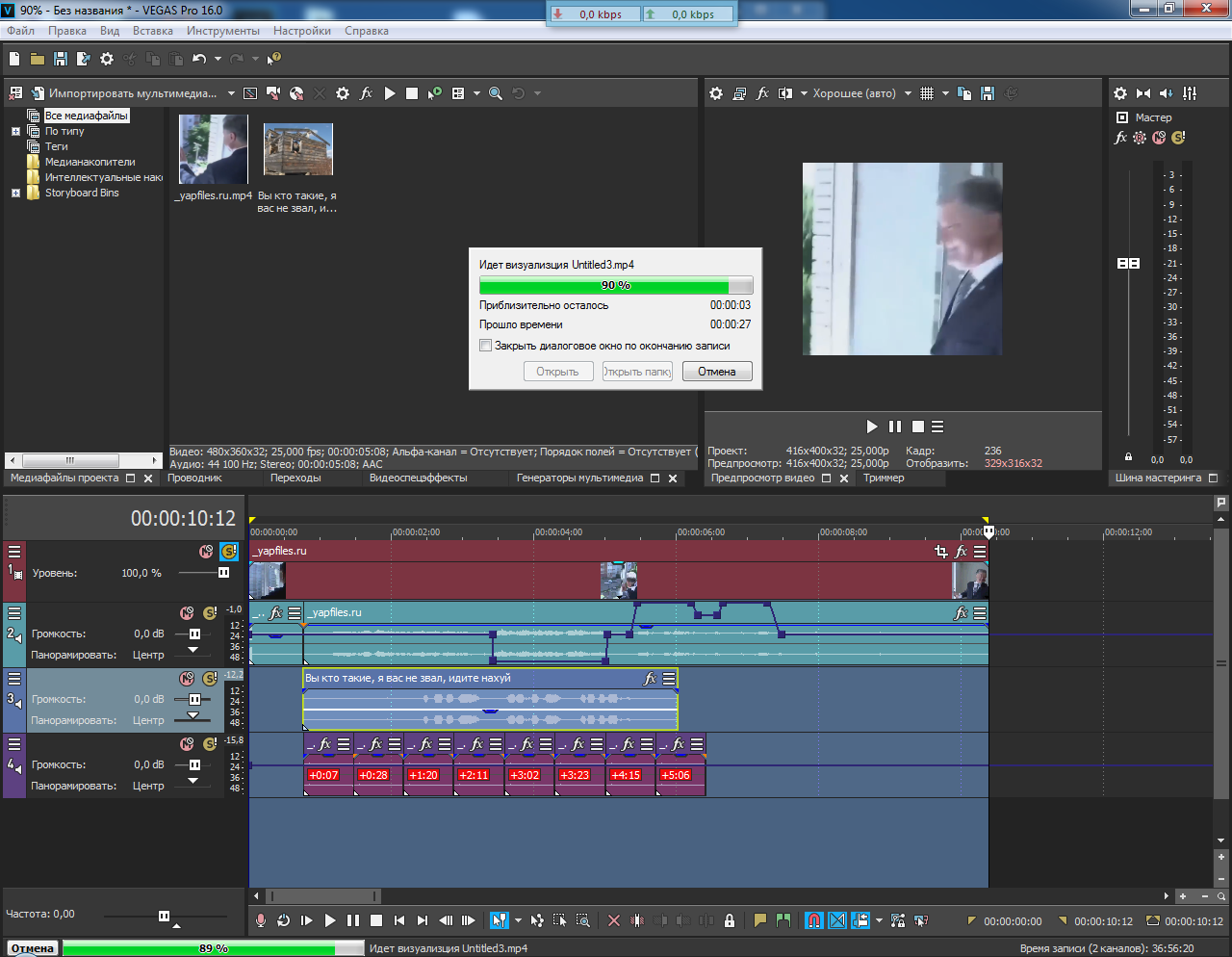Click the Undo arrow icon in main toolbar
Screen dimensions: 1232x957
click(x=199, y=59)
